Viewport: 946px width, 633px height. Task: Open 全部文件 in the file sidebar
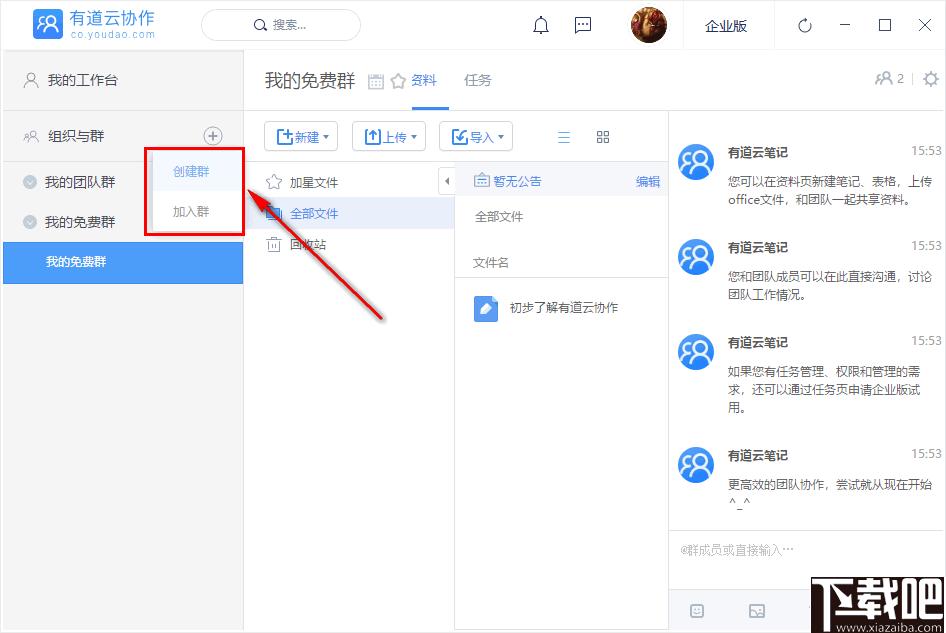tap(349, 213)
